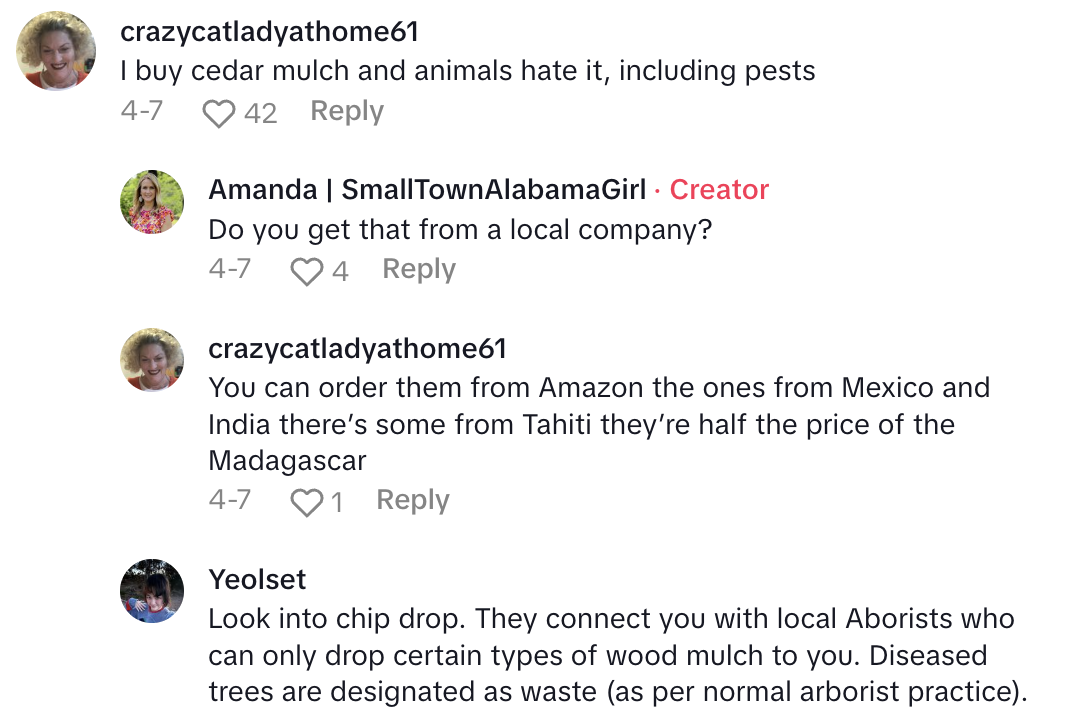This screenshot has height=720, width=1068.
Task: Open the crazycatladyathome61 username above the Amazon reply
Action: pyautogui.click(x=357, y=348)
